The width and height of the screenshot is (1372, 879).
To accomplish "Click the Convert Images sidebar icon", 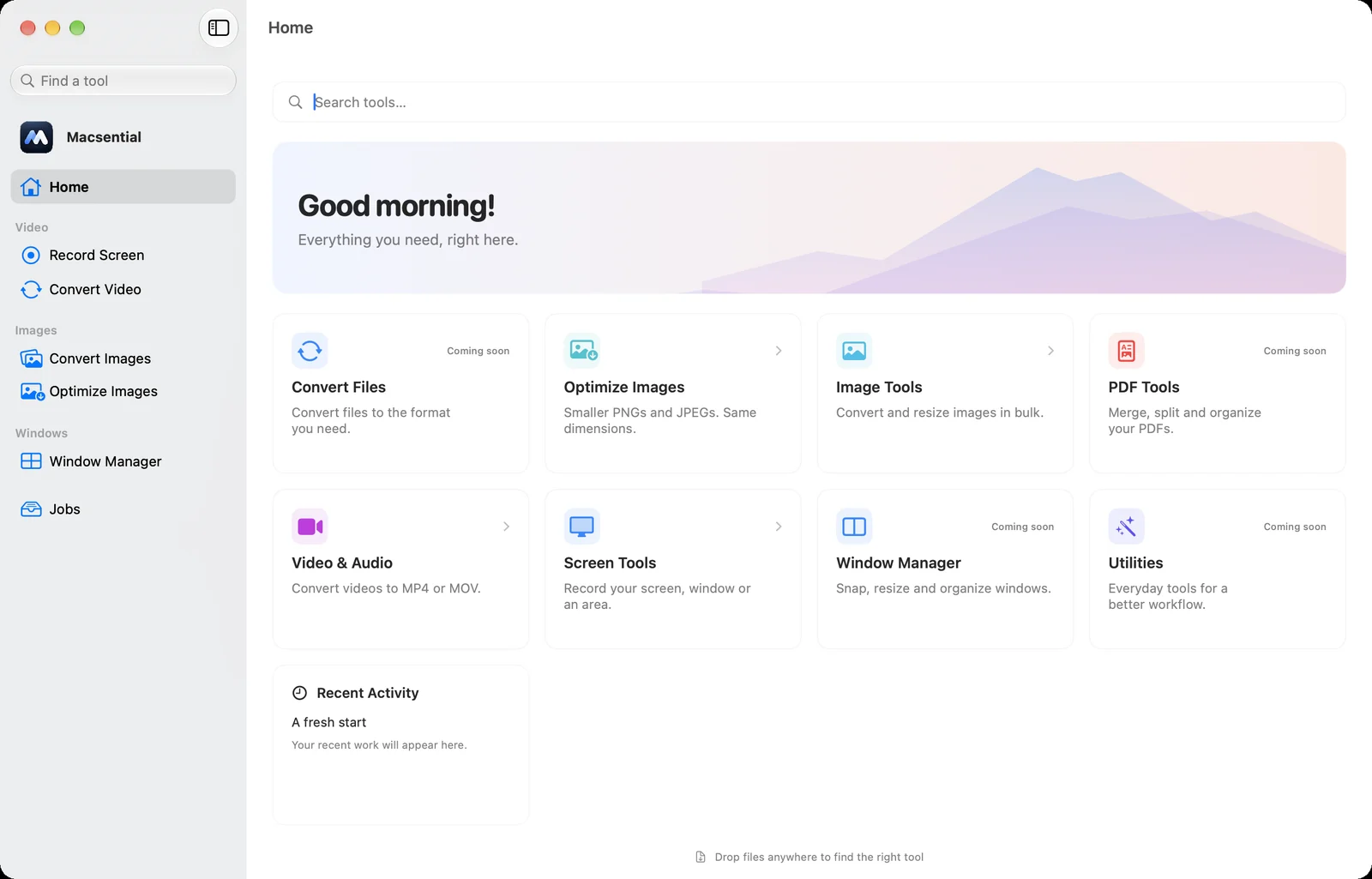I will pos(31,358).
